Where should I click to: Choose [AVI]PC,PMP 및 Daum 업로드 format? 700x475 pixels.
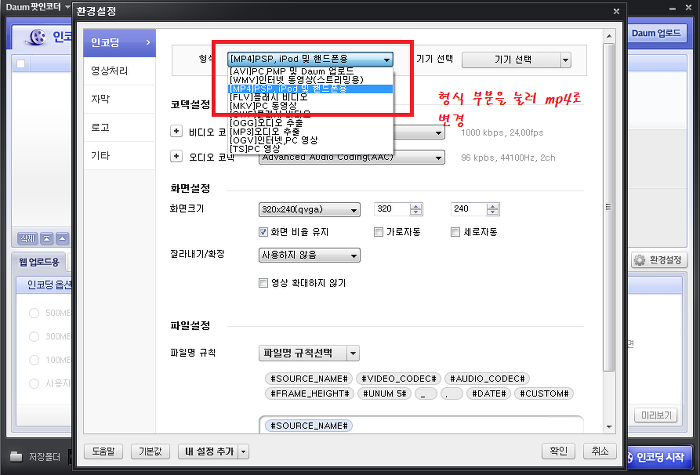(310, 71)
